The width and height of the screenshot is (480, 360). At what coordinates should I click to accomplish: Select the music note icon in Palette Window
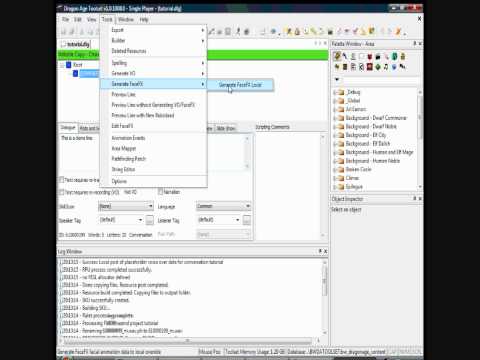point(386,67)
